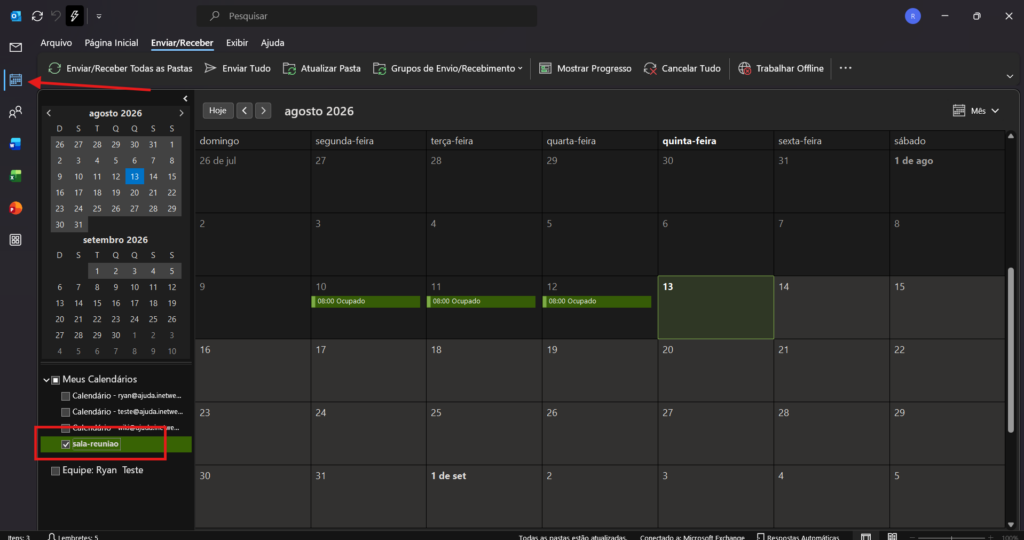Screen dimensions: 1024x540
Task: Enable Calendário teste@ajuda checkbox
Action: (x=65, y=412)
